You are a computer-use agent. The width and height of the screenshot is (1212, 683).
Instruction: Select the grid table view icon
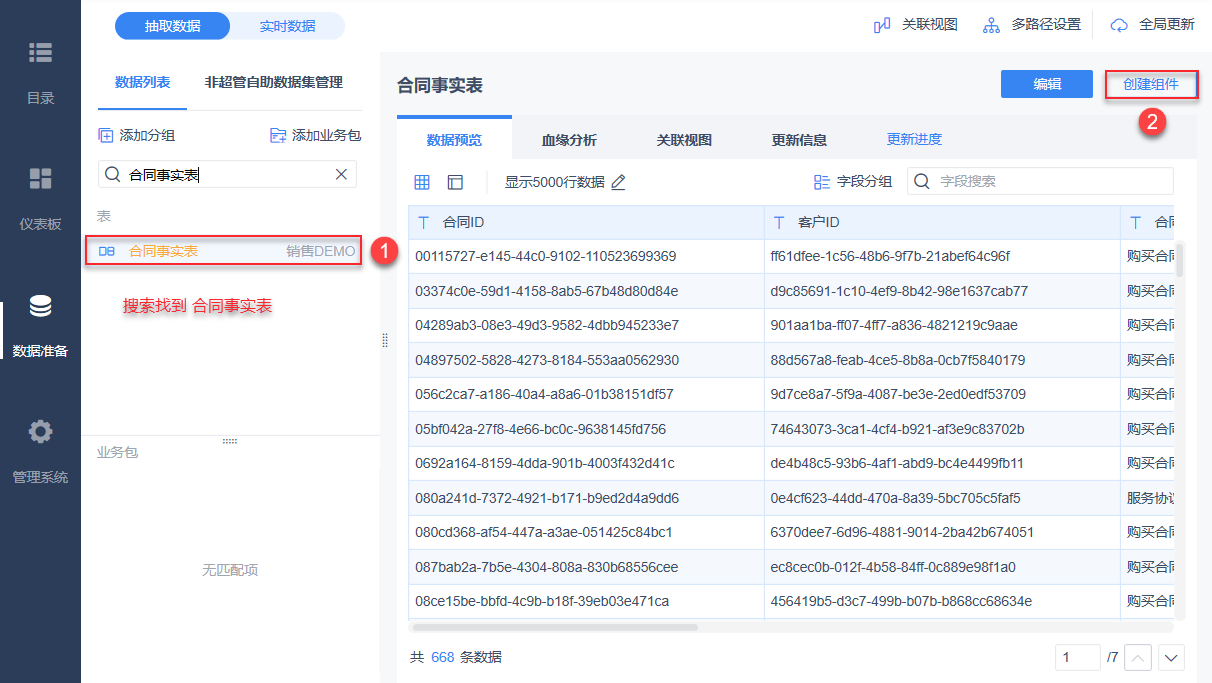(x=422, y=182)
